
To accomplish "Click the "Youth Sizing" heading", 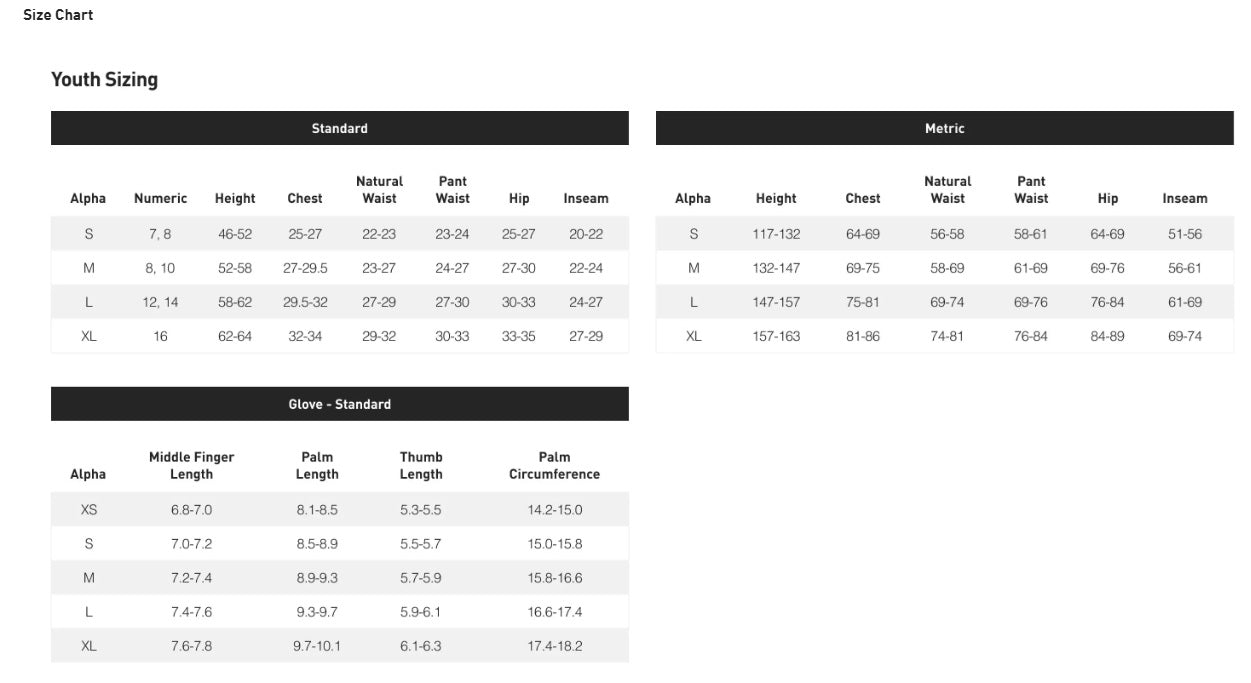I will (x=104, y=80).
